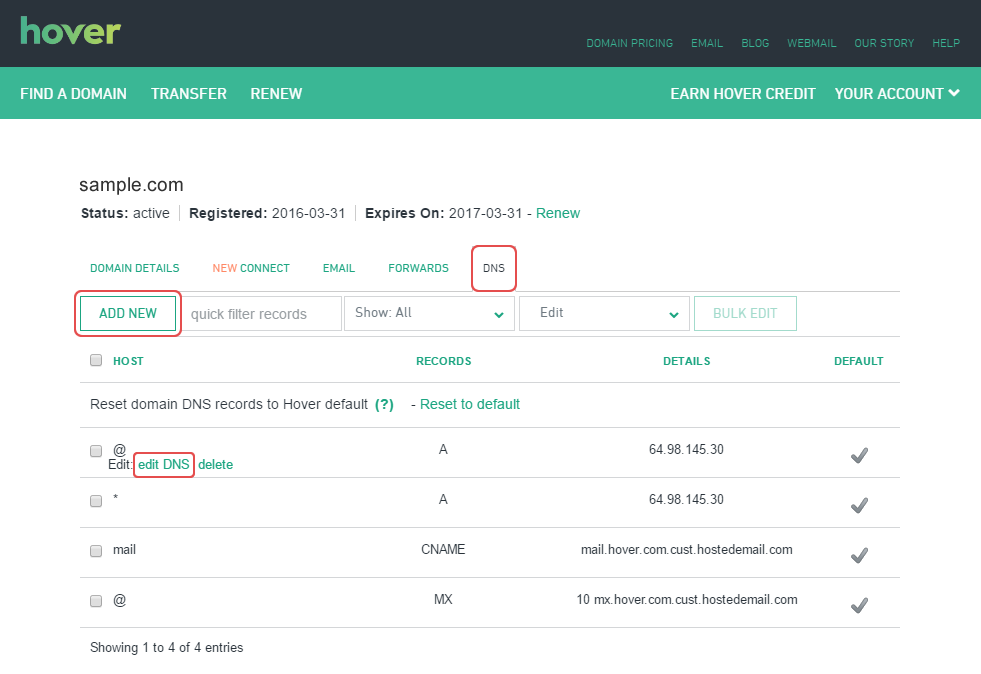
Task: Click the question mark help icon
Action: point(384,405)
